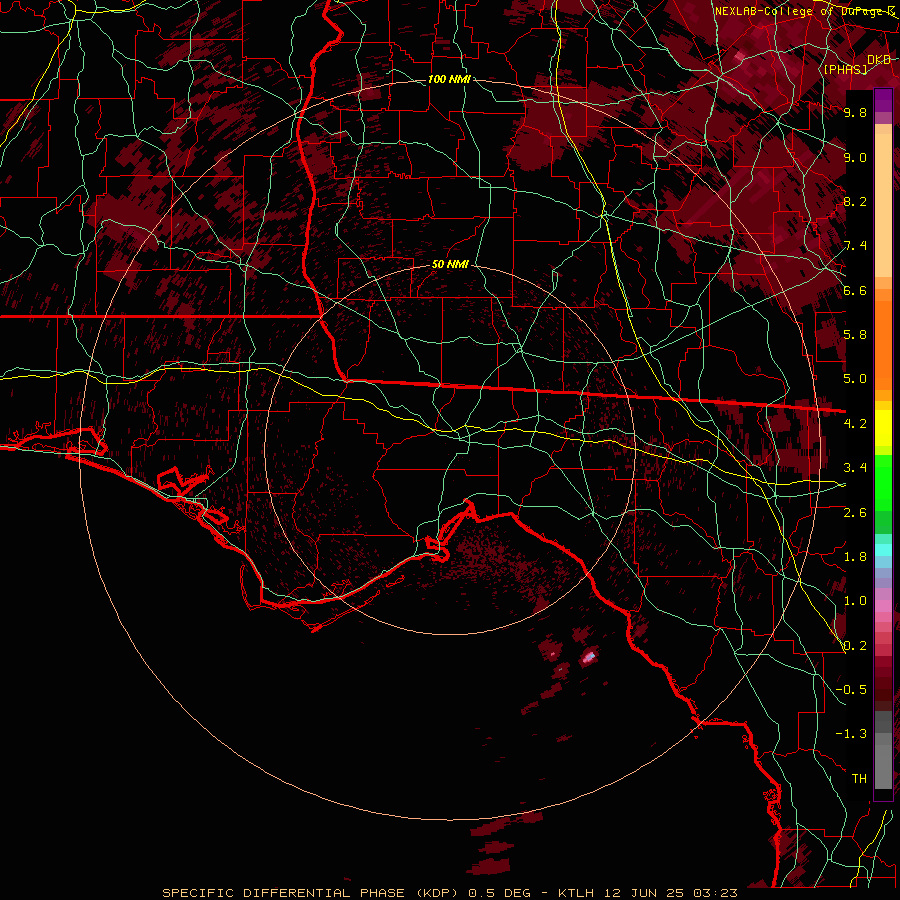The image size is (900, 900).
Task: Click the 1.8 color scale value
Action: pos(855,557)
